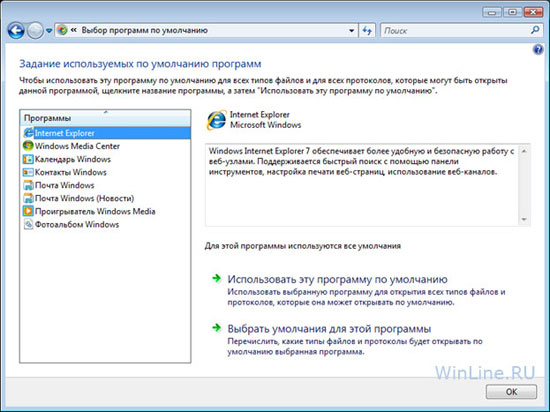This screenshot has width=550, height=412.
Task: Click the Проигрыватель Windows Media icon
Action: click(28, 211)
